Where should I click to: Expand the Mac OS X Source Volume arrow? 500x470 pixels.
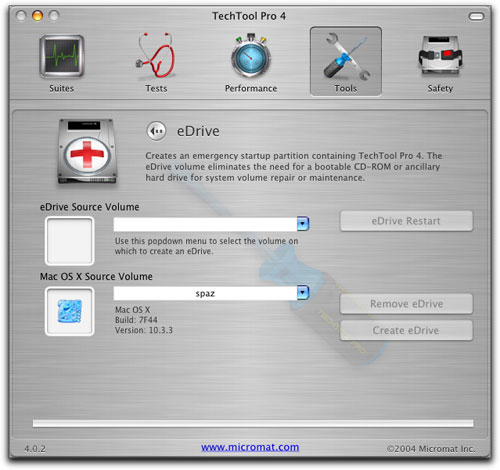(303, 293)
